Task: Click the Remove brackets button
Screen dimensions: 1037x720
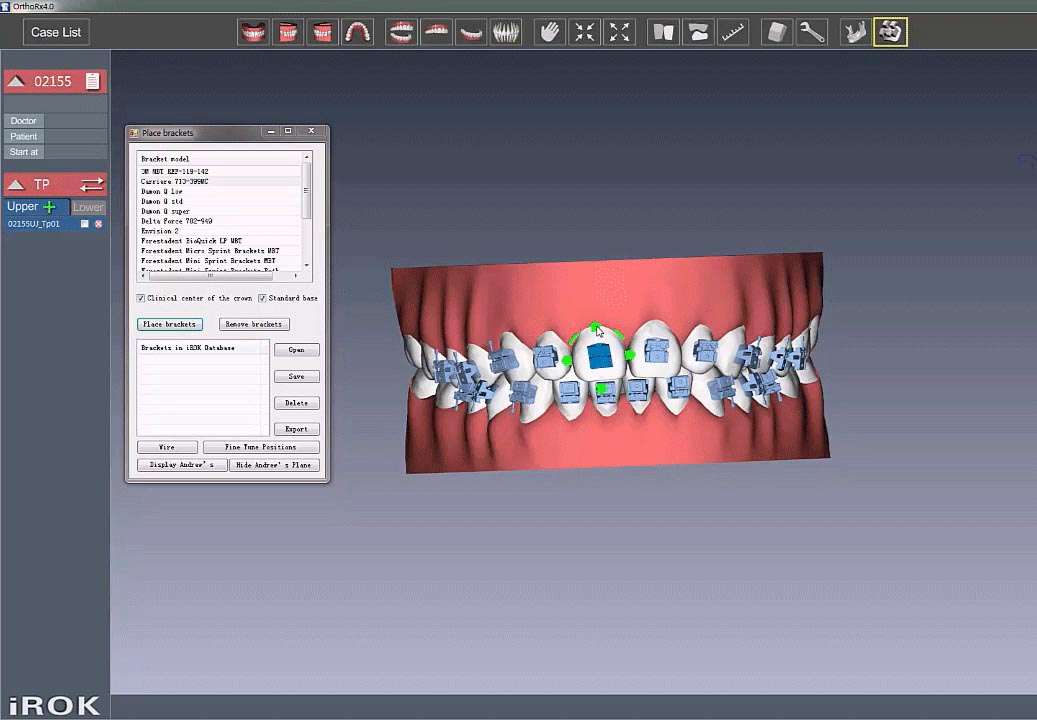Action: point(254,324)
